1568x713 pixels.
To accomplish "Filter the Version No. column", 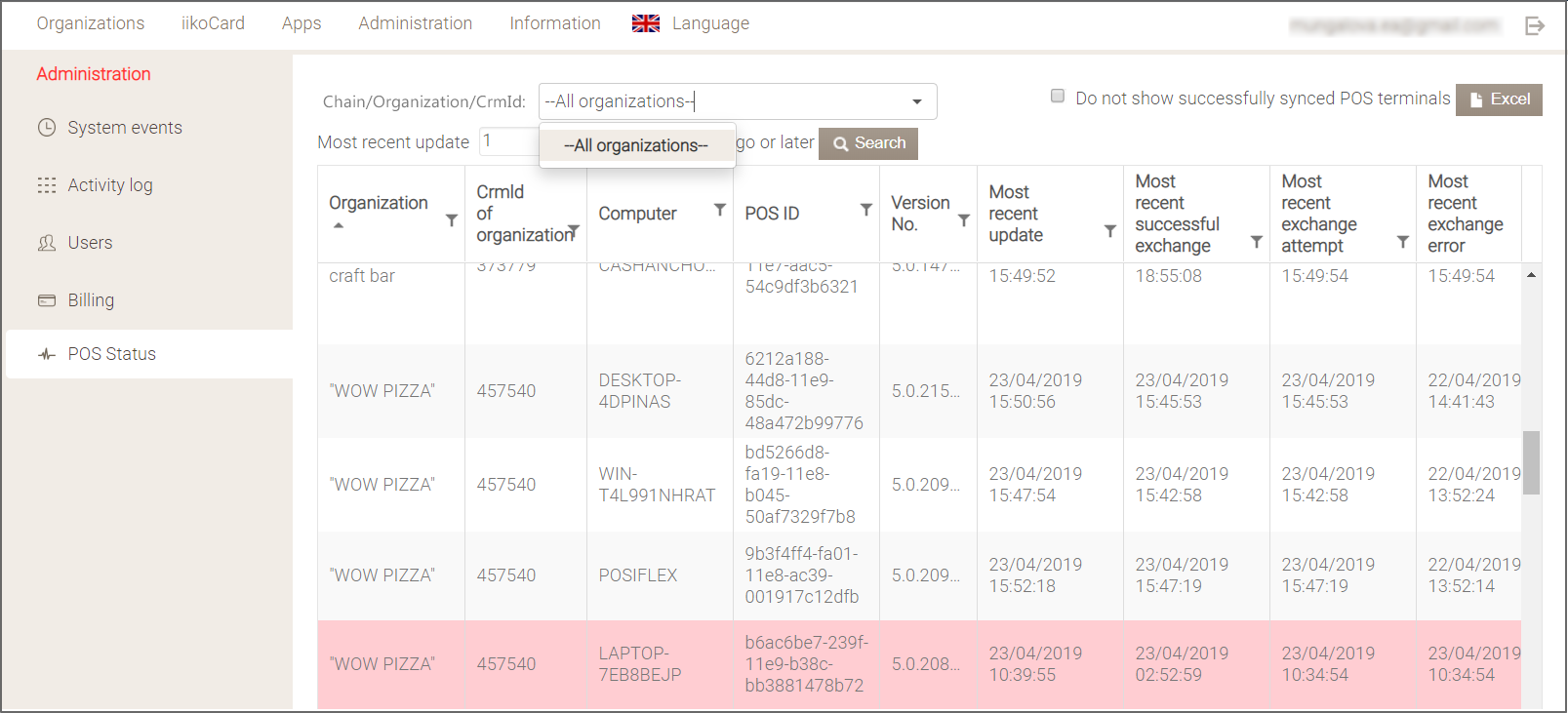I will [964, 220].
